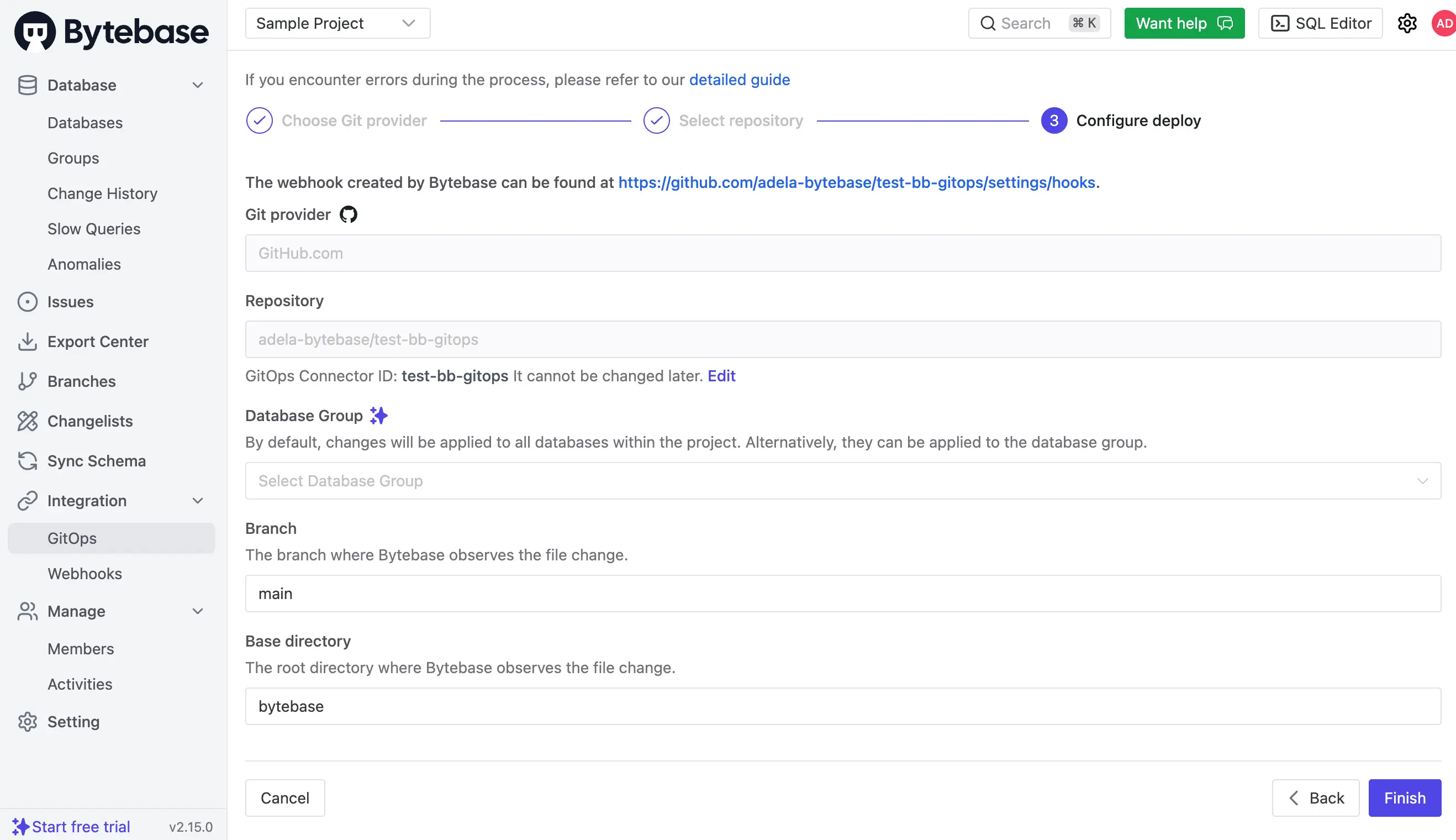Click the Want help button
The width and height of the screenshot is (1456, 840).
[1184, 23]
